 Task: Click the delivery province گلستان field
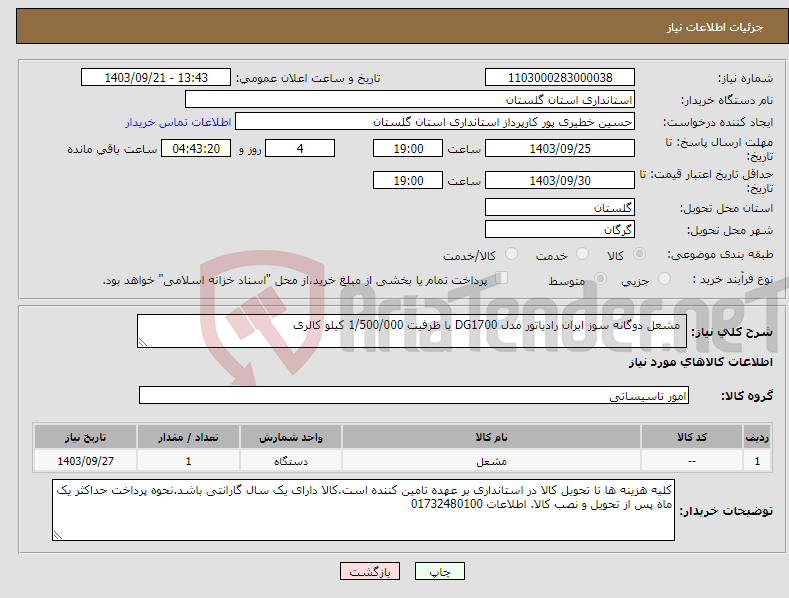[x=560, y=207]
